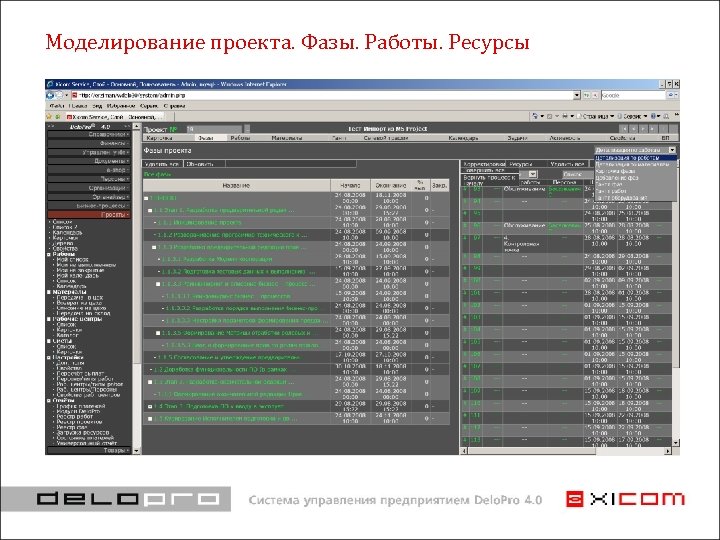This screenshot has height=540, width=720.
Task: Switch to the Карточка tab
Action: click(159, 138)
